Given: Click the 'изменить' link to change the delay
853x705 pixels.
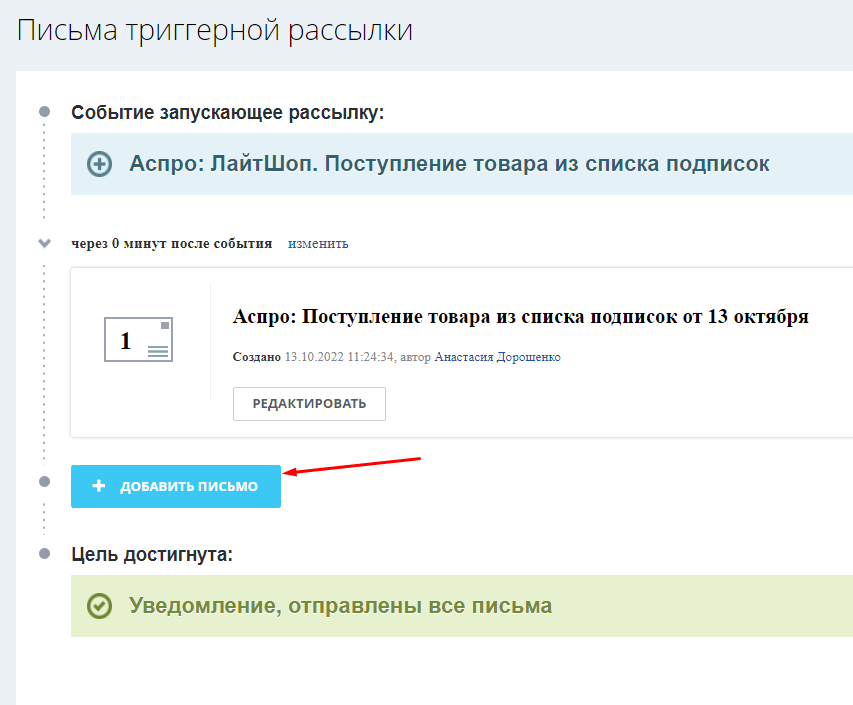Looking at the screenshot, I should click(318, 243).
